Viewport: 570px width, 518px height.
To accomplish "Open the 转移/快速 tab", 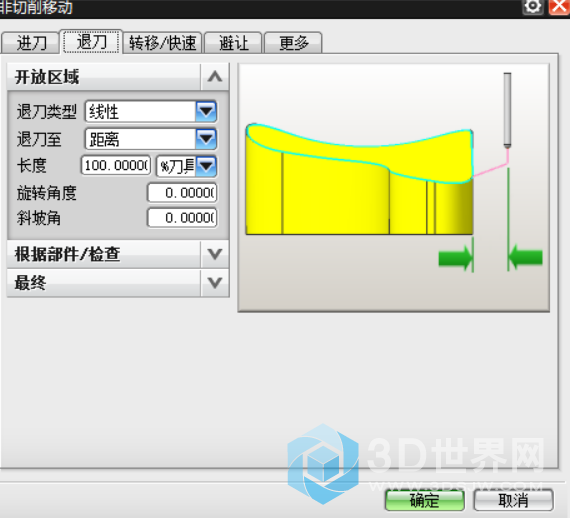I will [162, 43].
